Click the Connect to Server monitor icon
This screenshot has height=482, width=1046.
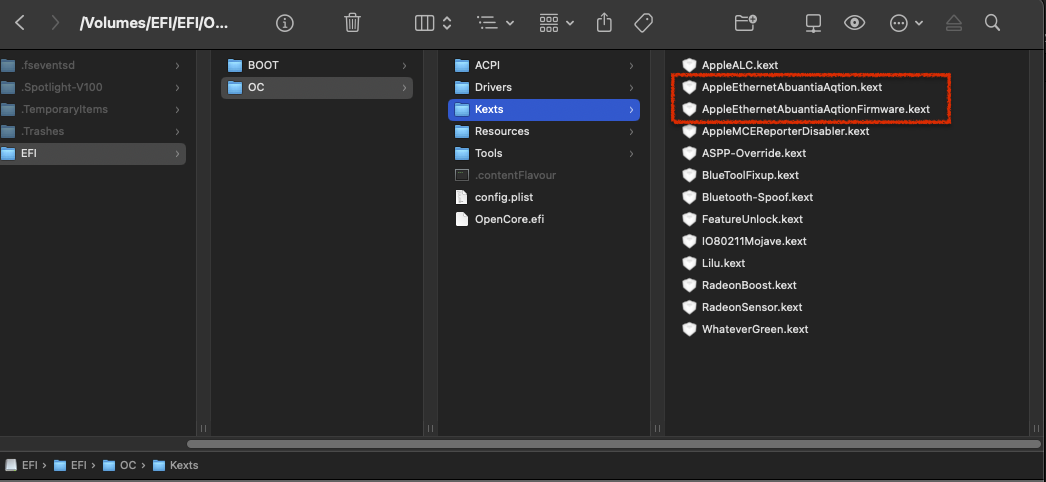click(813, 23)
